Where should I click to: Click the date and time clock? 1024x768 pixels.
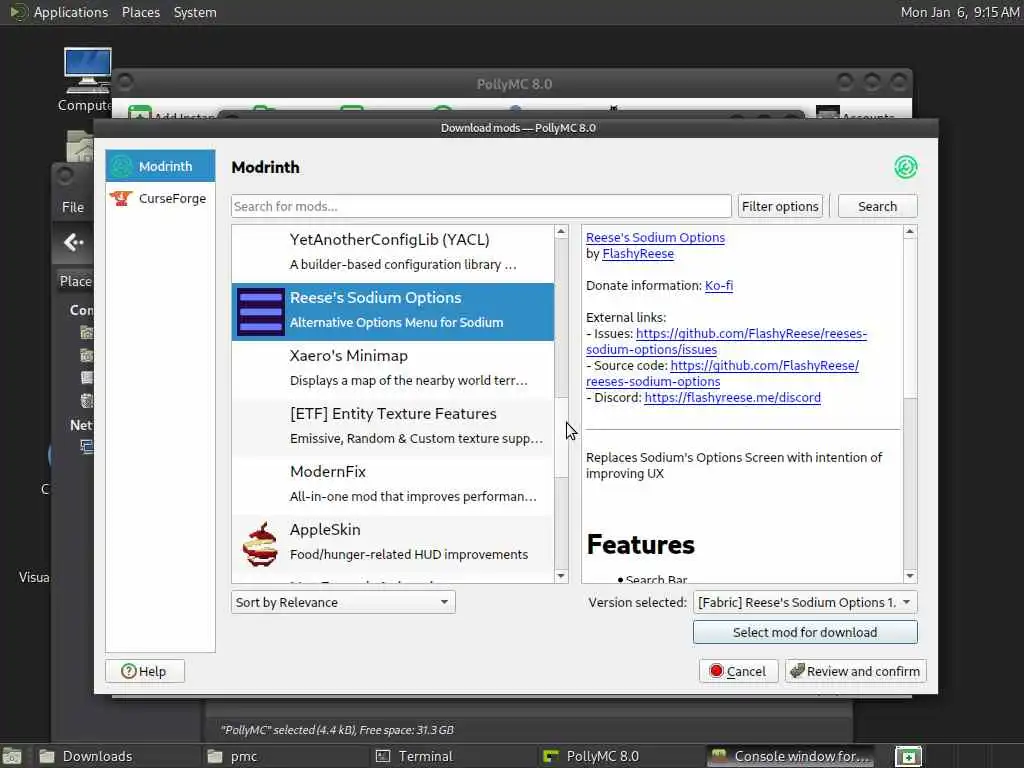pos(959,12)
